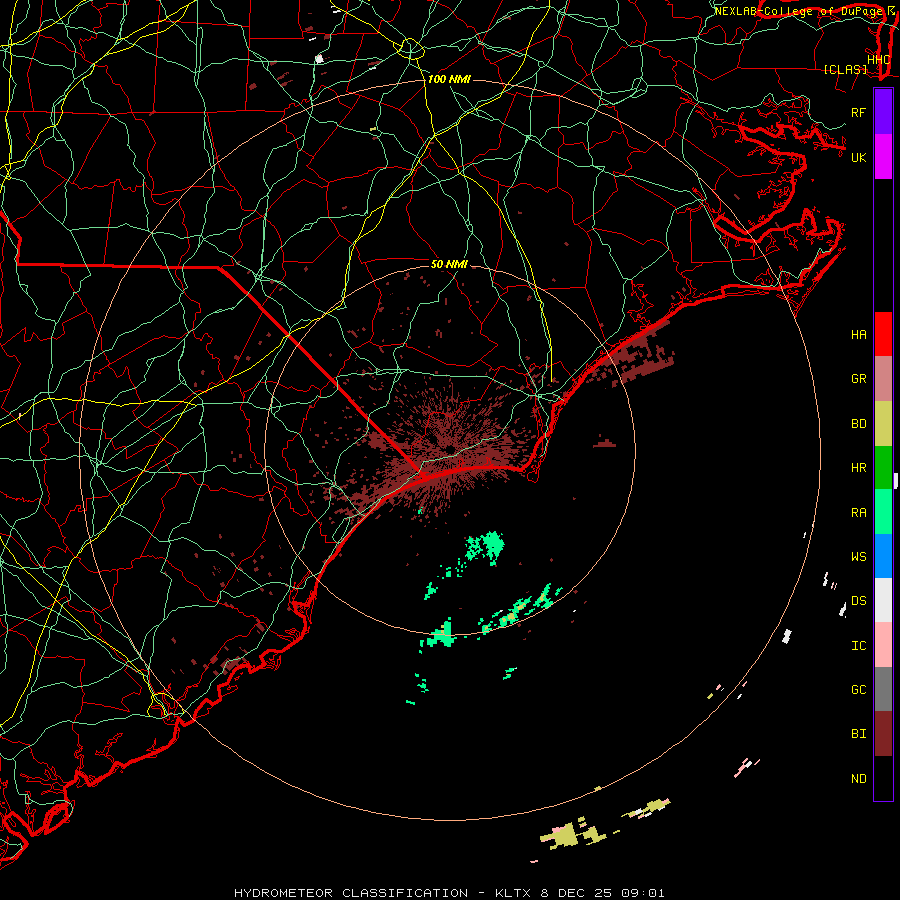Click the 'HR' legend label
The image size is (900, 900).
point(858,468)
